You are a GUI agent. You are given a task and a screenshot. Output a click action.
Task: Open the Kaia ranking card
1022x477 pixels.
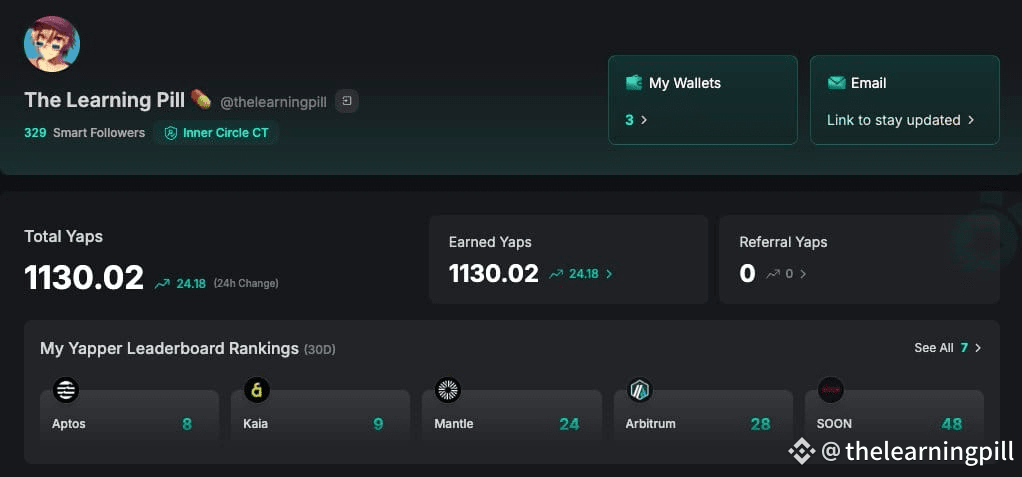coord(320,417)
